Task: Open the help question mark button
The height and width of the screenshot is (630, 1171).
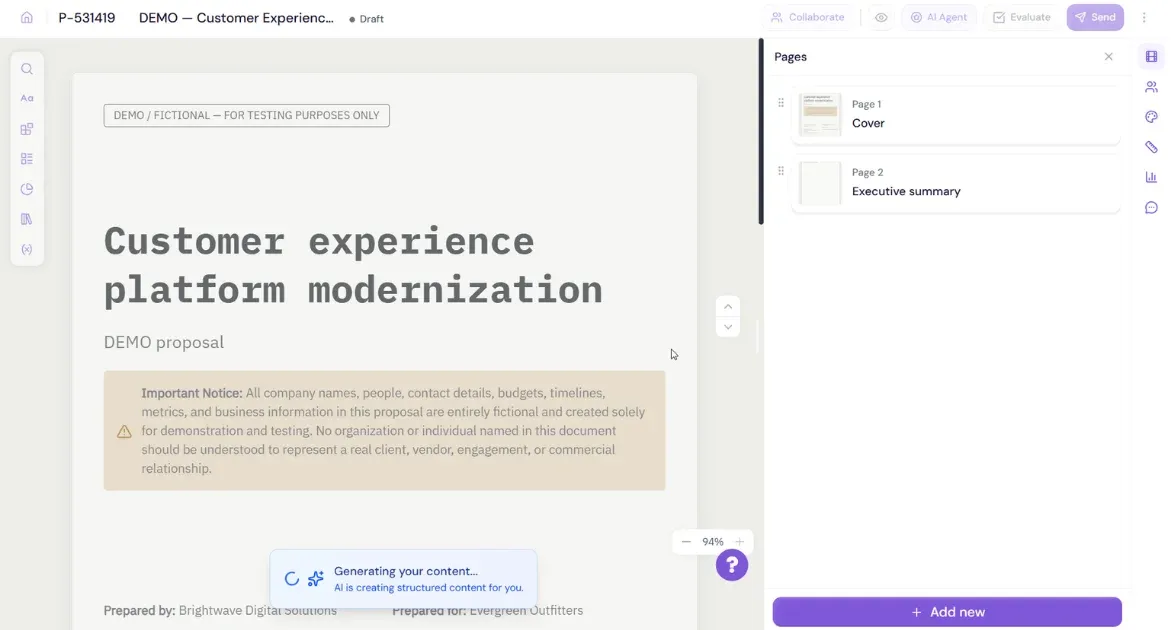Action: (732, 565)
